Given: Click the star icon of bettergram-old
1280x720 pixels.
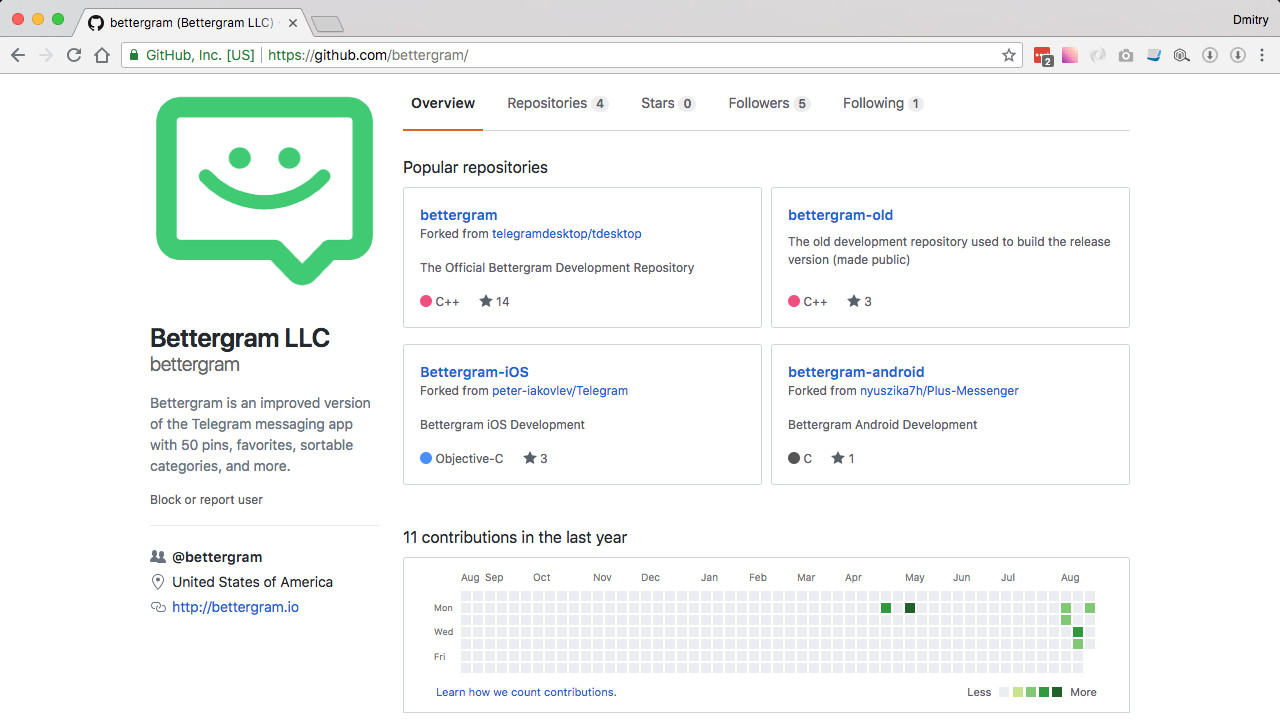Looking at the screenshot, I should [x=854, y=301].
